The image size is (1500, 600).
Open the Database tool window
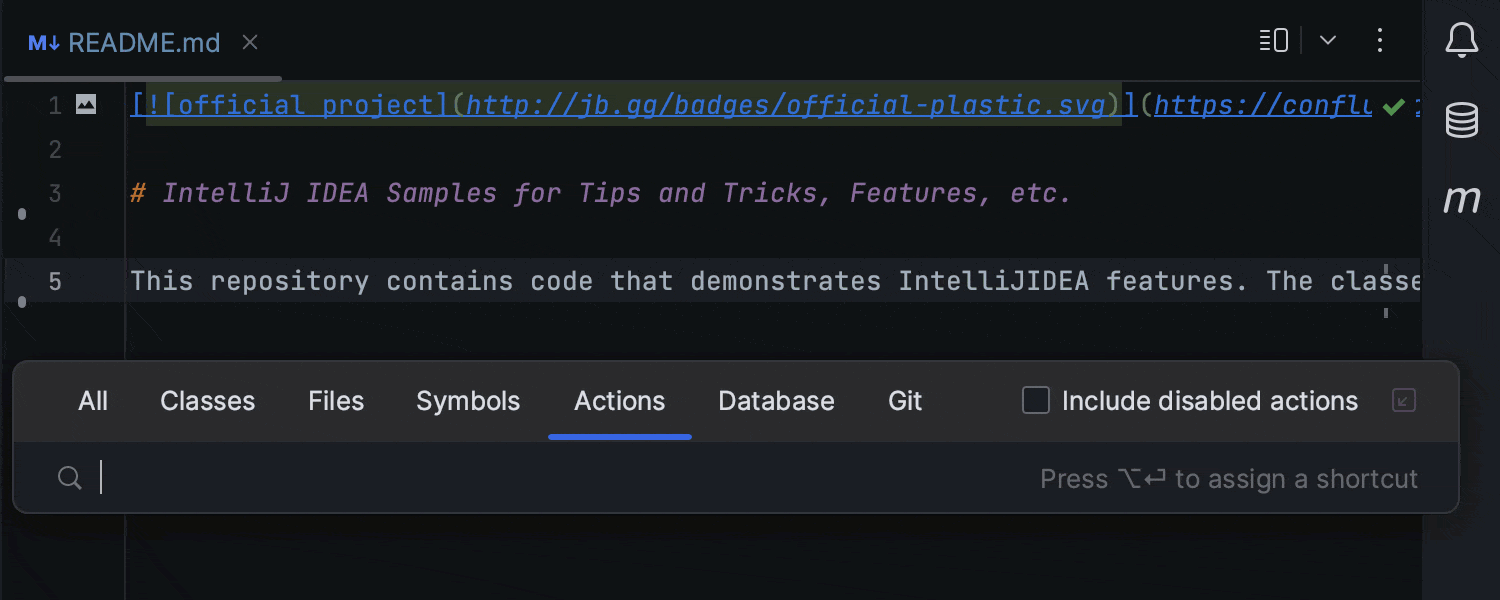tap(1461, 120)
